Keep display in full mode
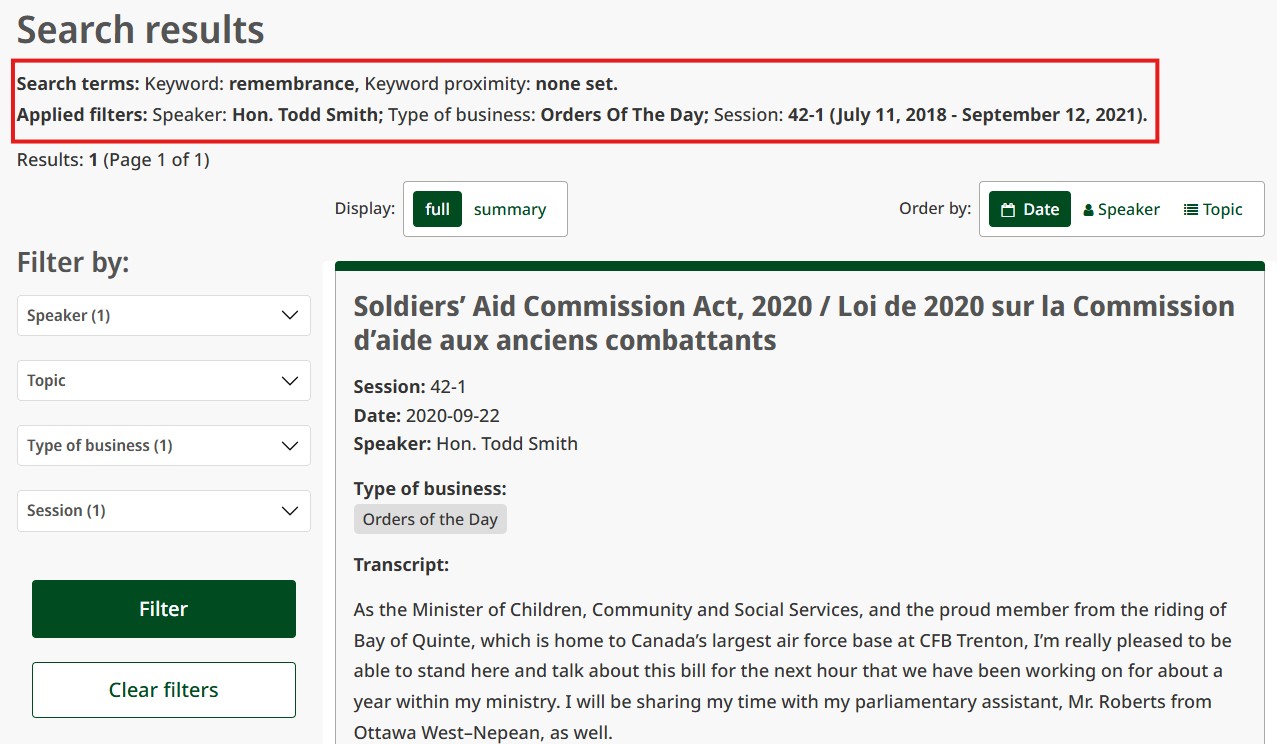This screenshot has height=744, width=1277. [x=436, y=208]
